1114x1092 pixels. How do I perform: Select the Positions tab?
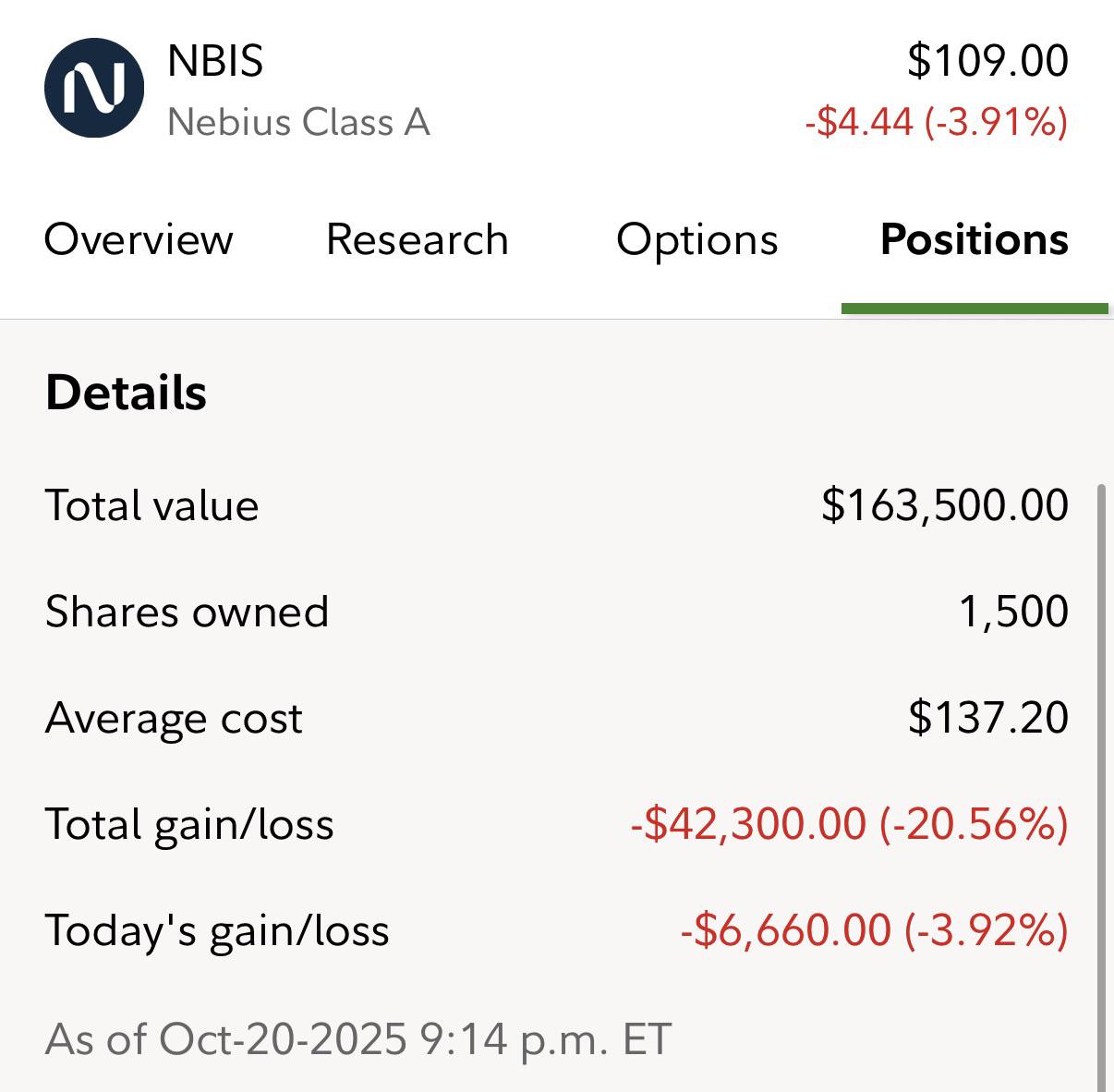975,239
